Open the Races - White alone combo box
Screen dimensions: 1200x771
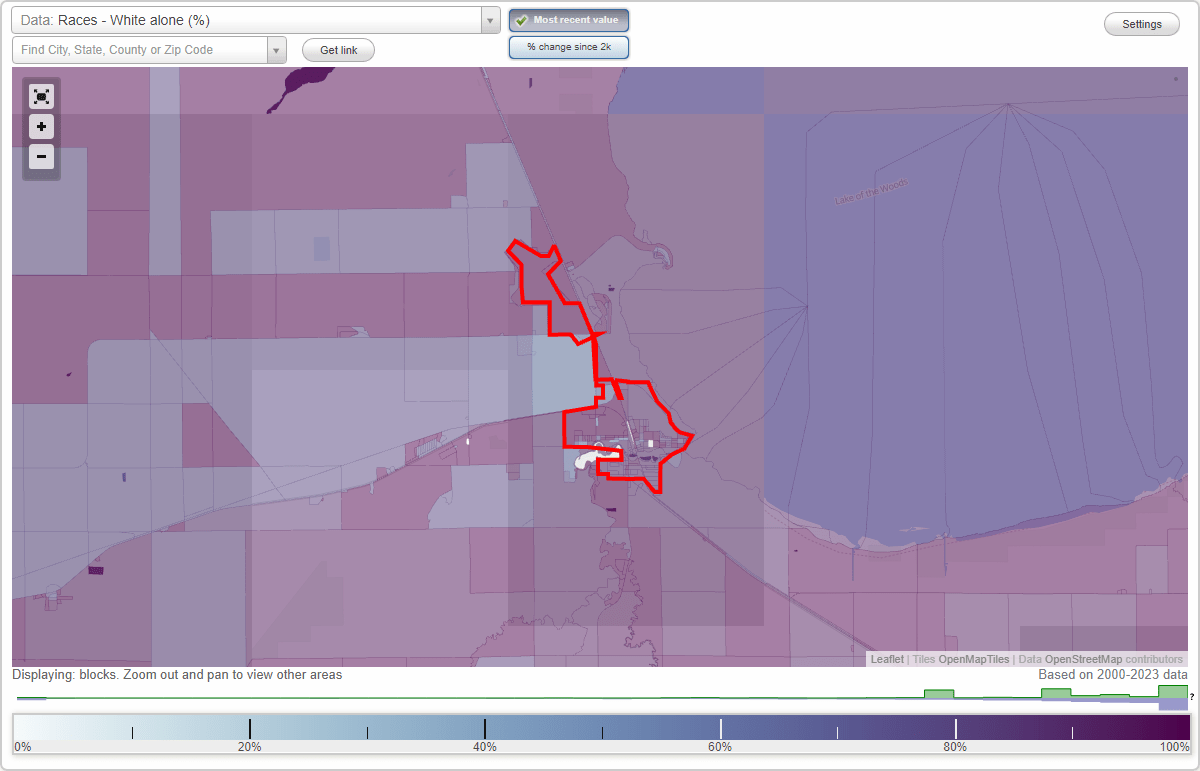coord(250,19)
